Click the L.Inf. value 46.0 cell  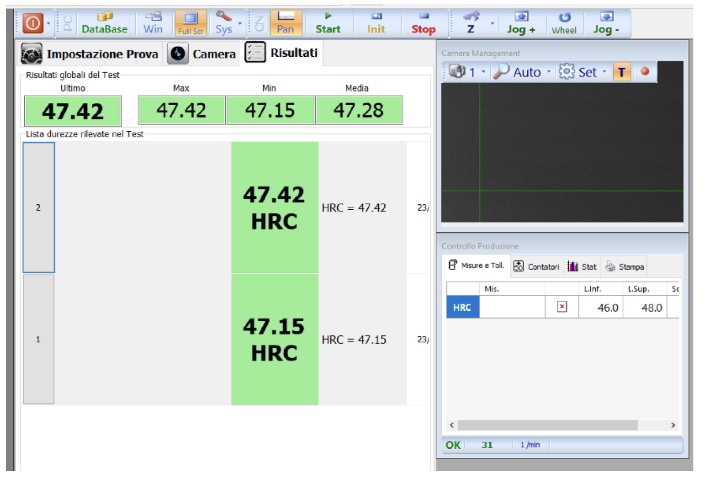point(600,308)
